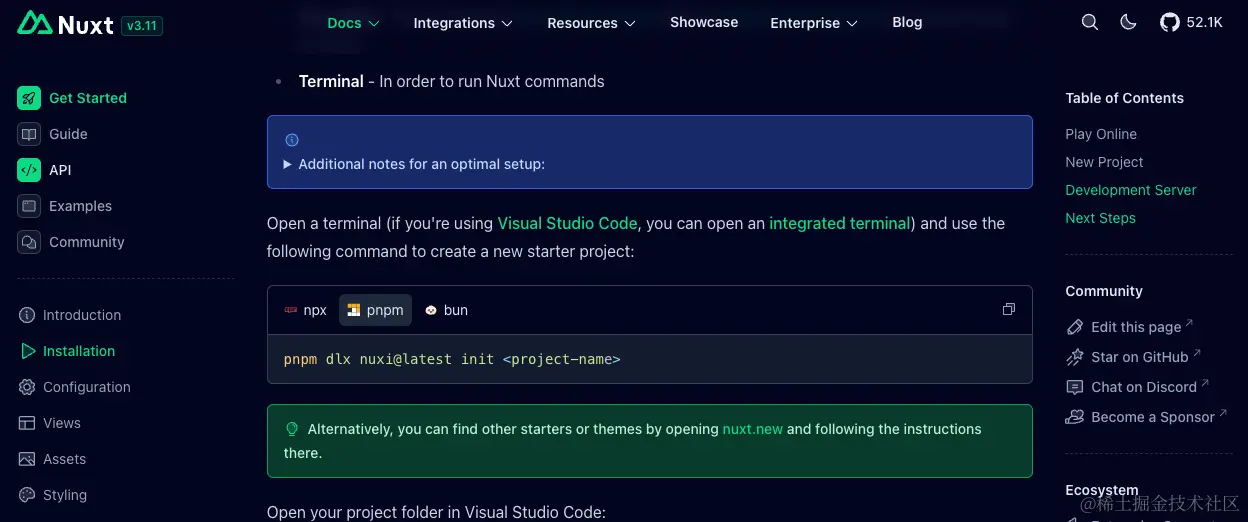Click the Guide book icon
This screenshot has height=522, width=1248.
[29, 134]
